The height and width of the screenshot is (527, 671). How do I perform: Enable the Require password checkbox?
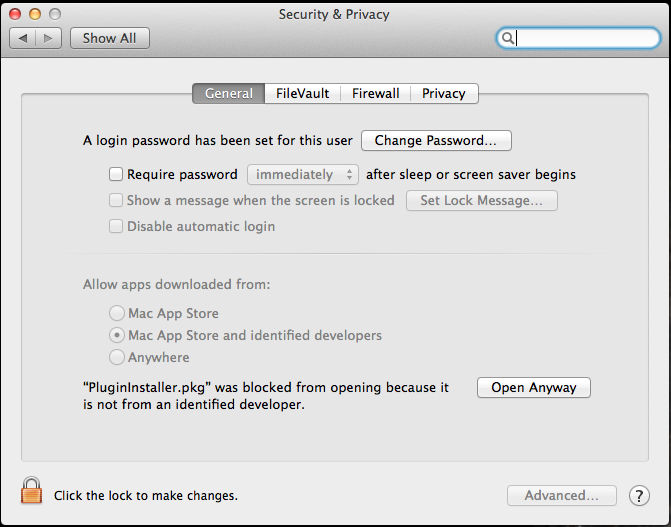pyautogui.click(x=116, y=174)
